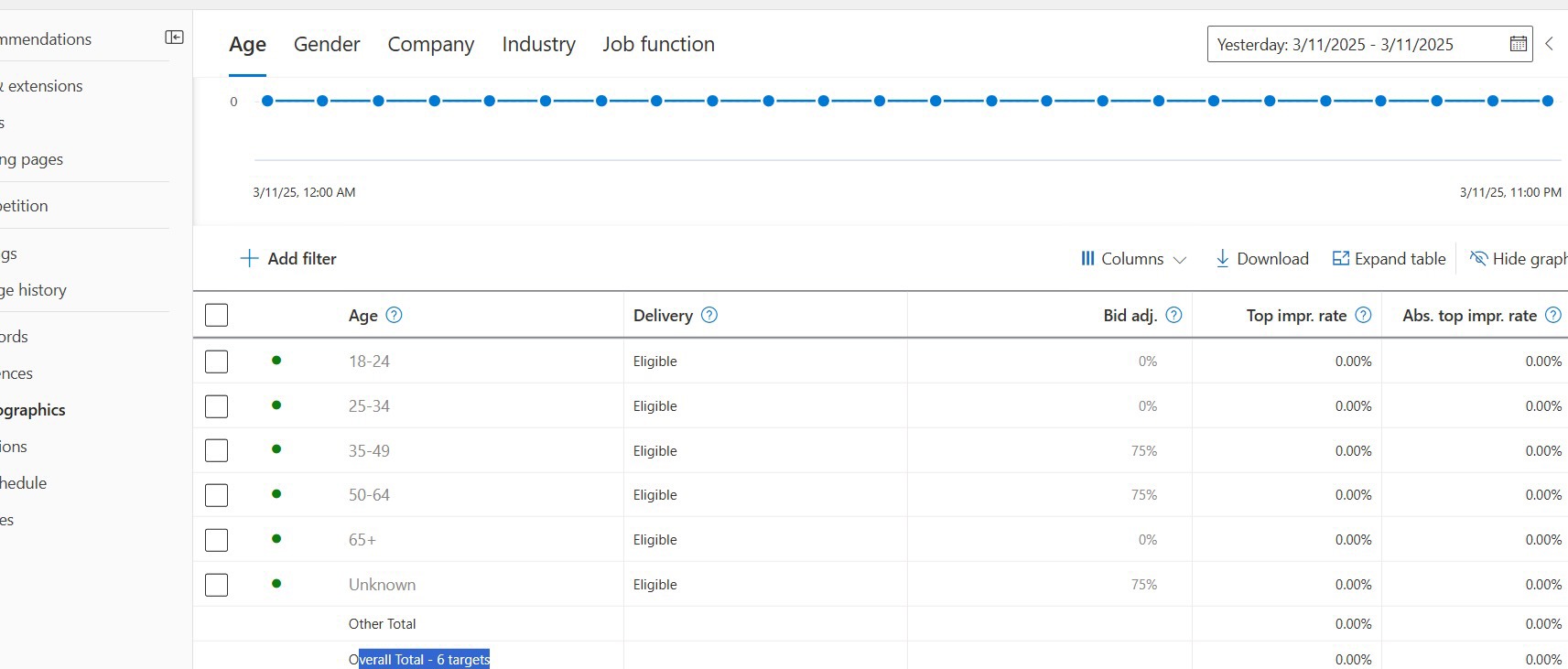Click the Add filter button
Viewport: 1568px width, 669px height.
[288, 259]
